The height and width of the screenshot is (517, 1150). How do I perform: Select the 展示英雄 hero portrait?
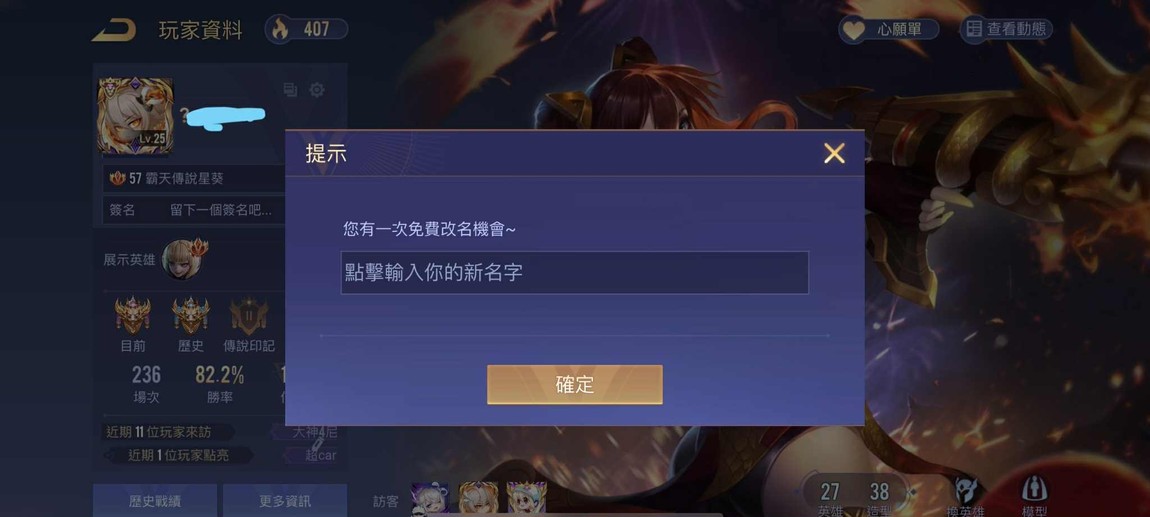pos(183,258)
